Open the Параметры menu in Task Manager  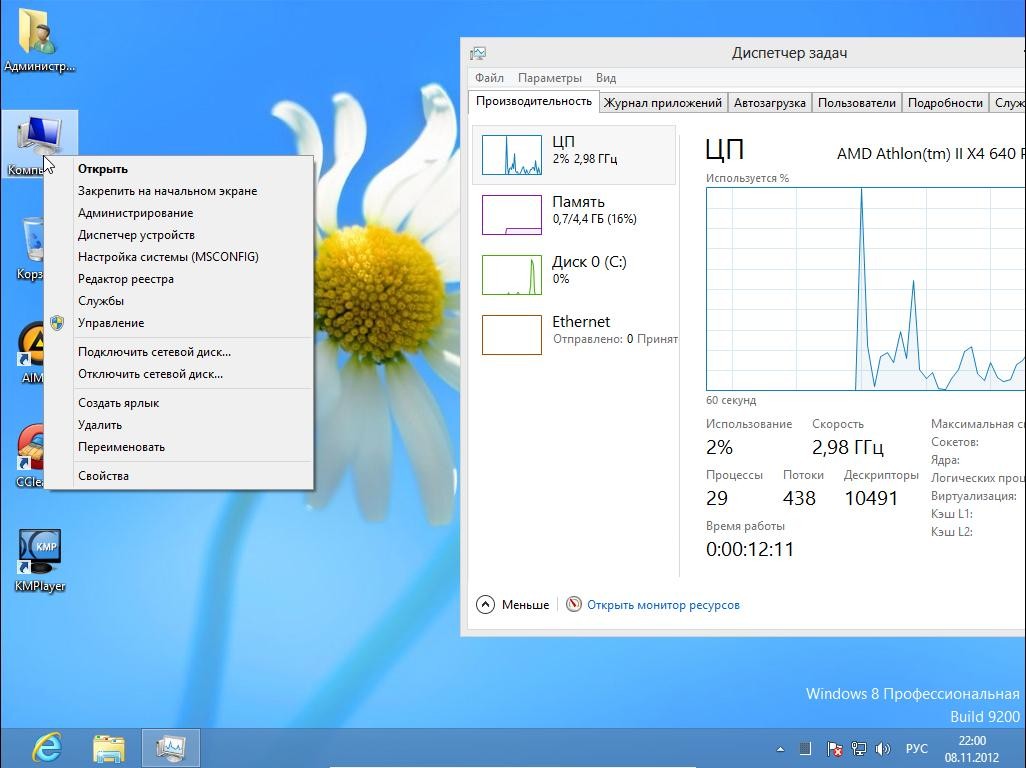(x=549, y=78)
